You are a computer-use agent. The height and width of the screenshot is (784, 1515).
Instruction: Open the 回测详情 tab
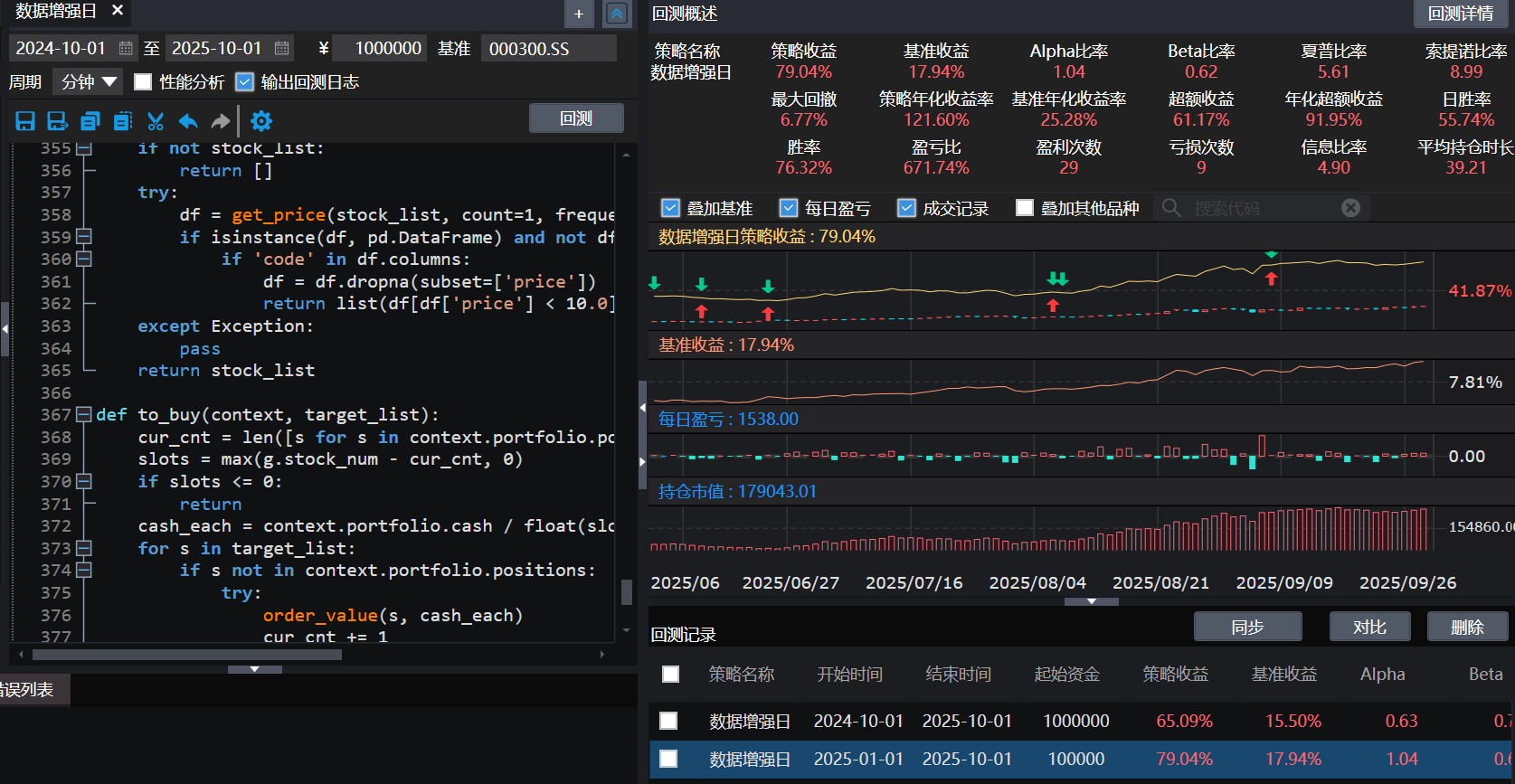point(1460,14)
